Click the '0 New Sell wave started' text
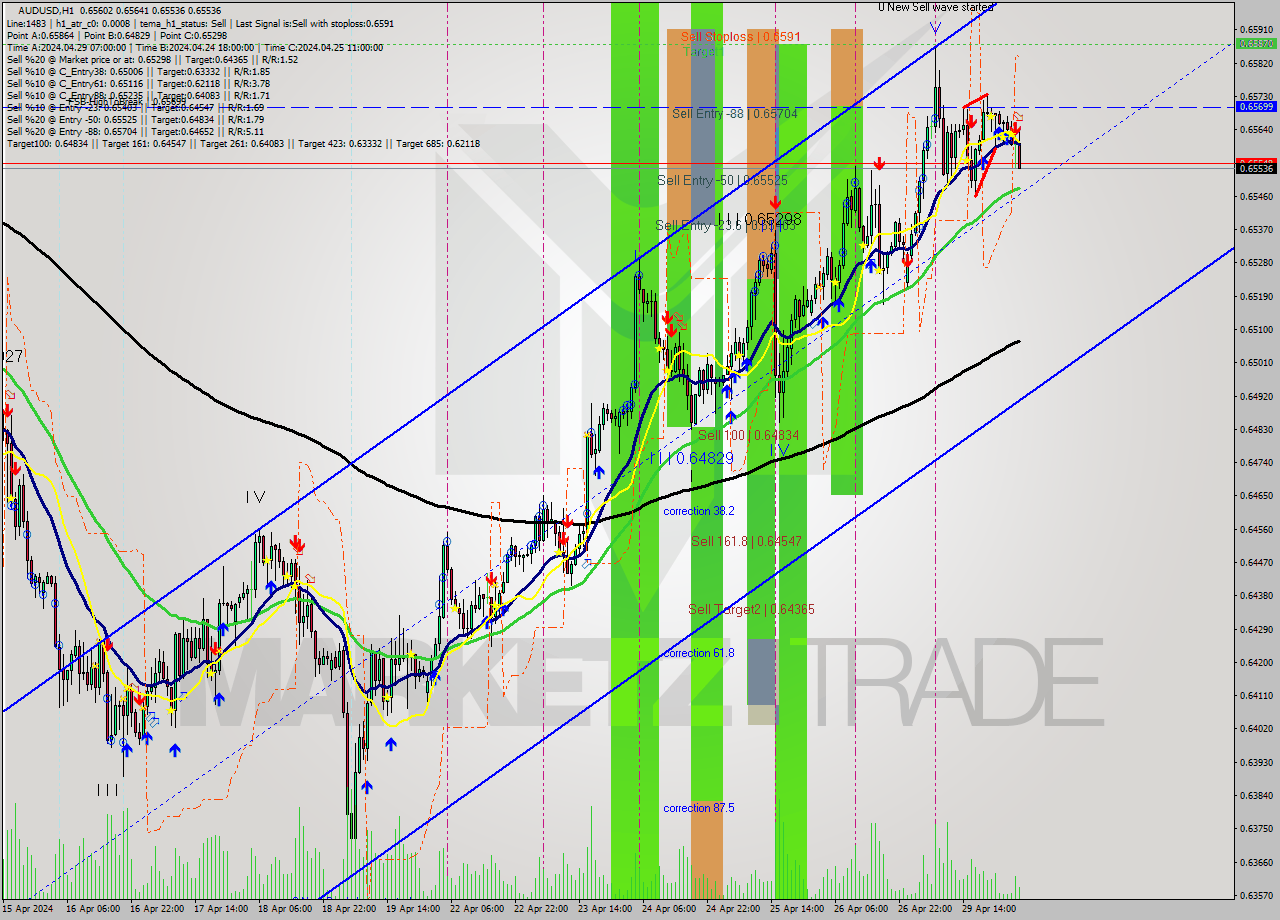Image resolution: width=1280 pixels, height=920 pixels. (x=936, y=7)
